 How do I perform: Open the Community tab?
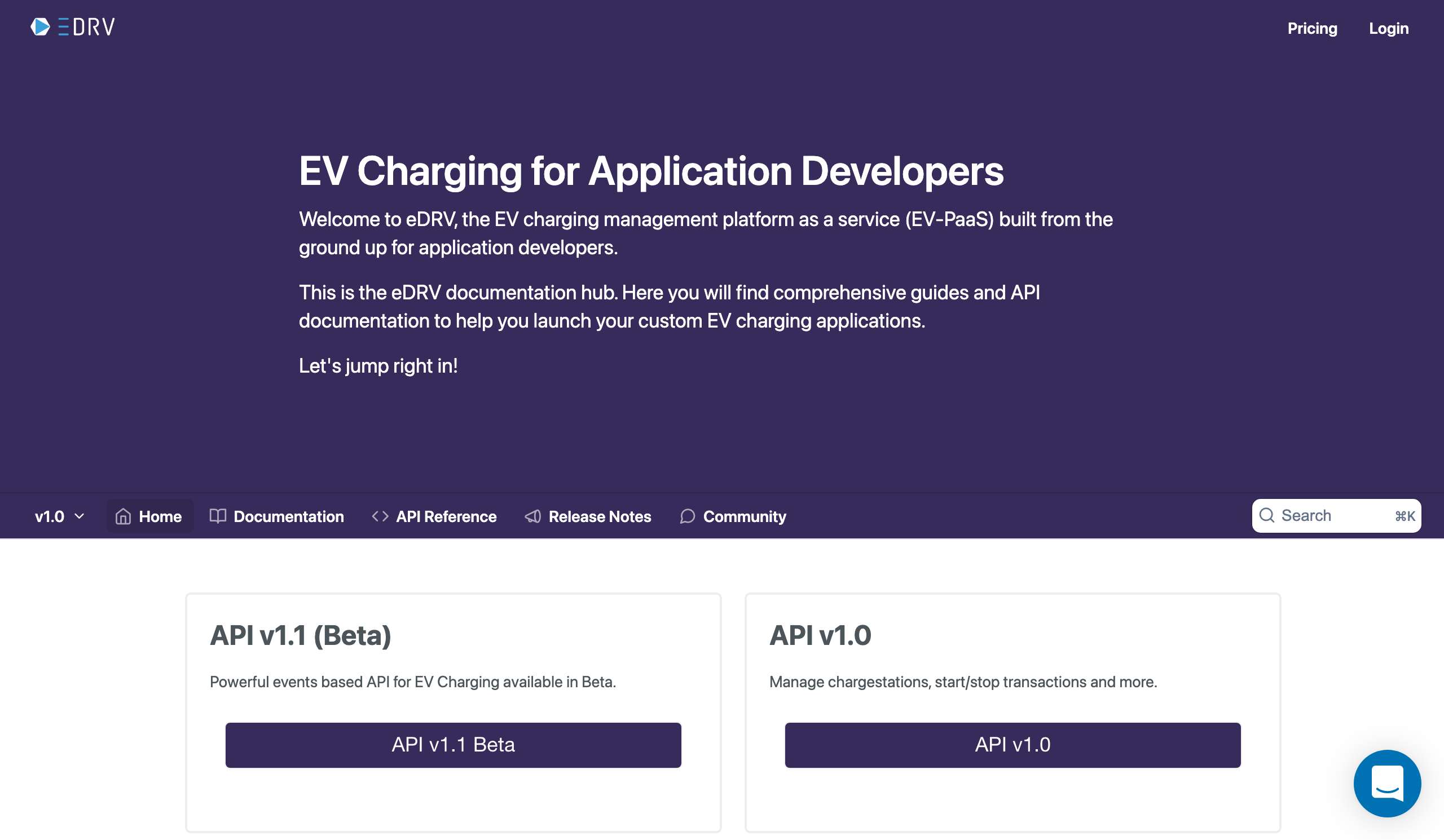coord(733,516)
